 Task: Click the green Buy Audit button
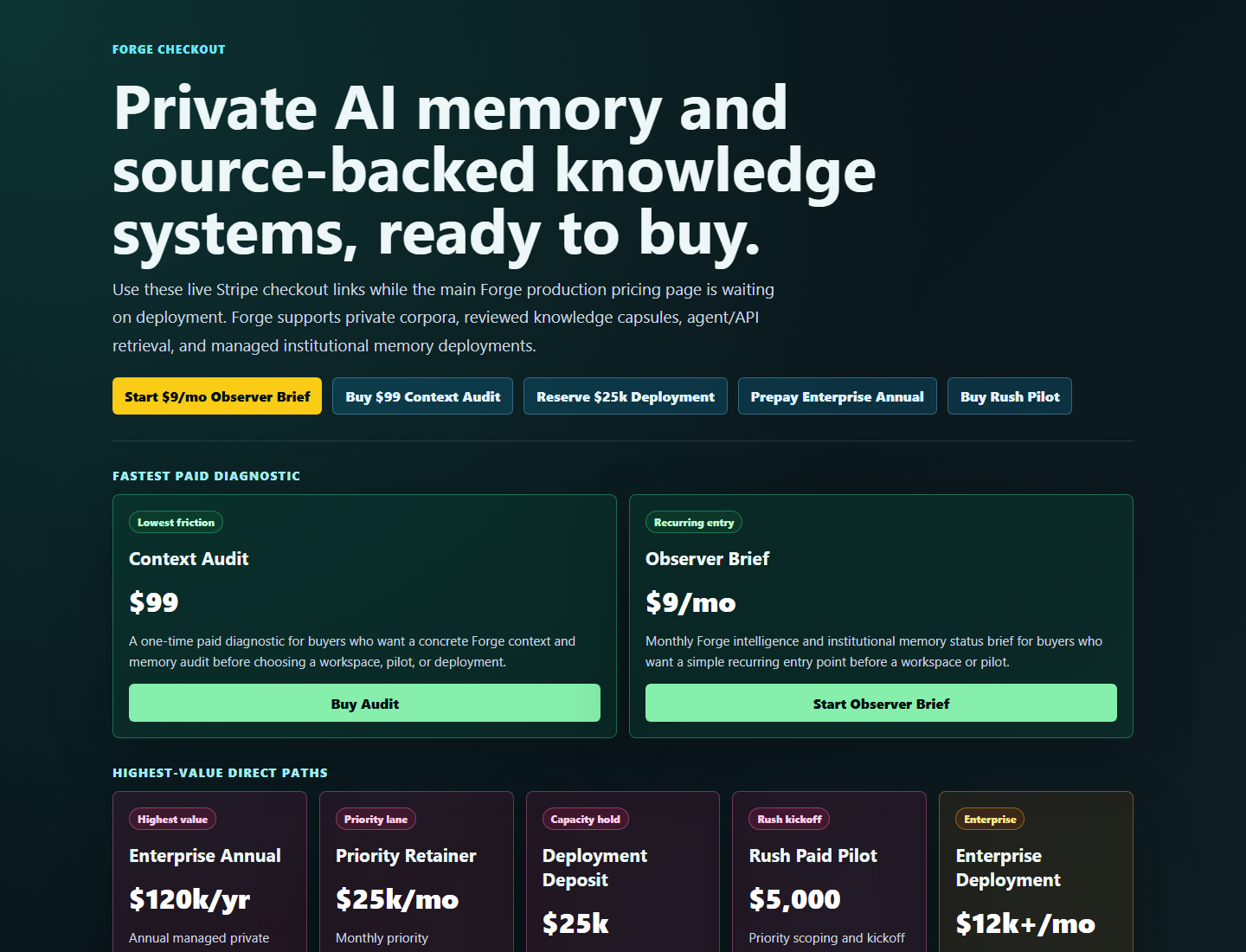[364, 703]
